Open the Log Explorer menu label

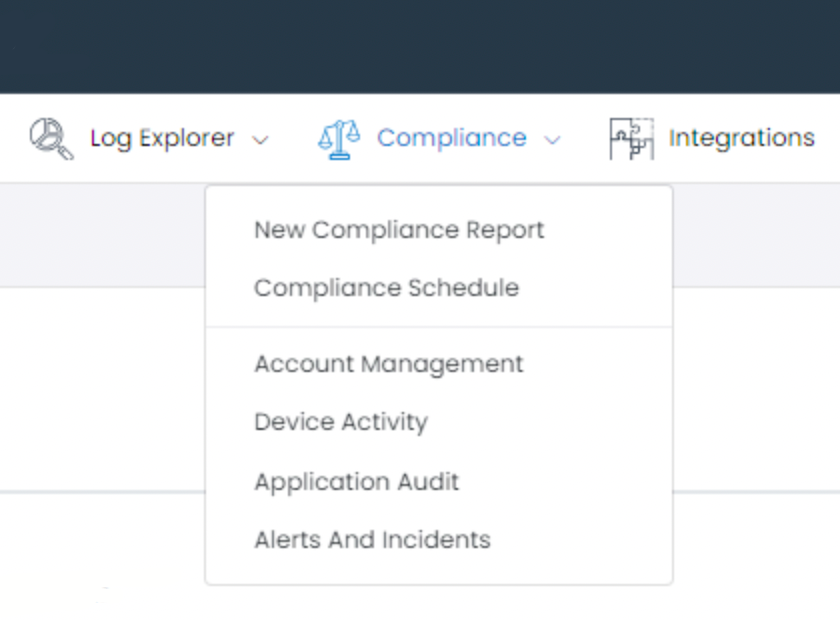coord(162,138)
